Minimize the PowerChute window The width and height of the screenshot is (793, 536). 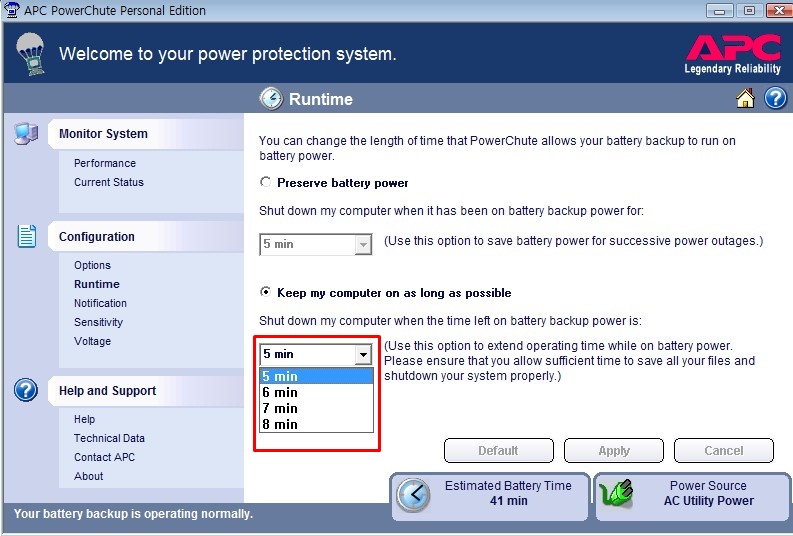720,10
